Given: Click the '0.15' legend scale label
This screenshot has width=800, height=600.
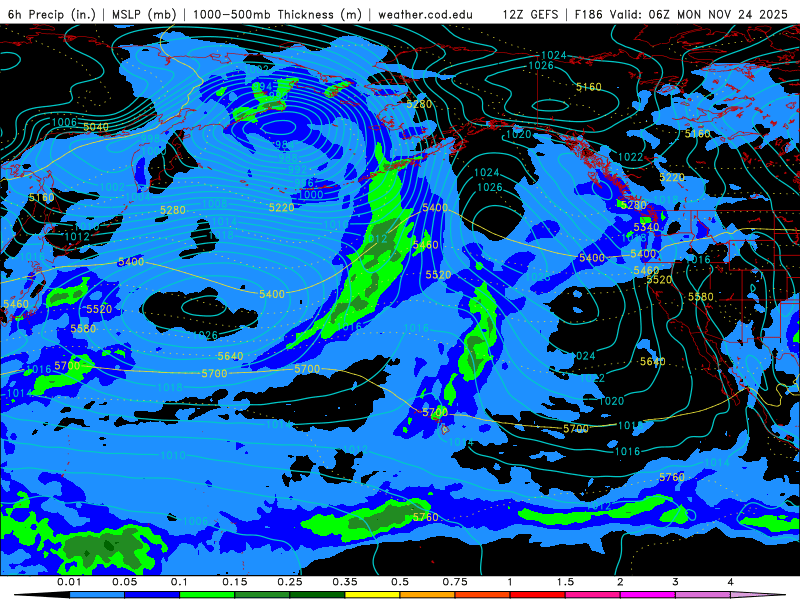Looking at the screenshot, I should pos(235,582).
